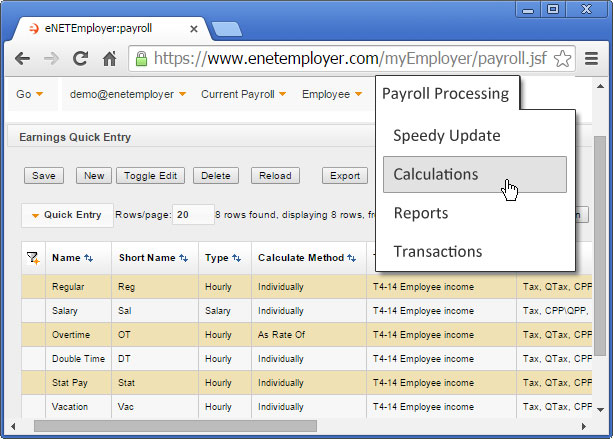
Task: Click the browser back arrow
Action: pyautogui.click(x=22, y=59)
